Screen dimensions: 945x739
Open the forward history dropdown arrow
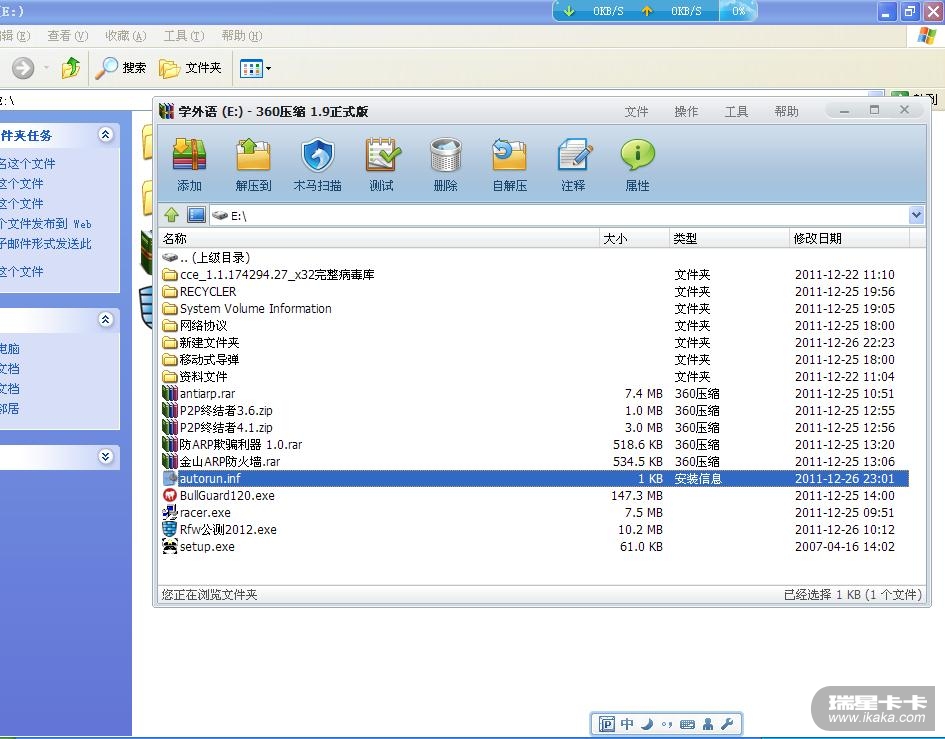click(x=46, y=68)
